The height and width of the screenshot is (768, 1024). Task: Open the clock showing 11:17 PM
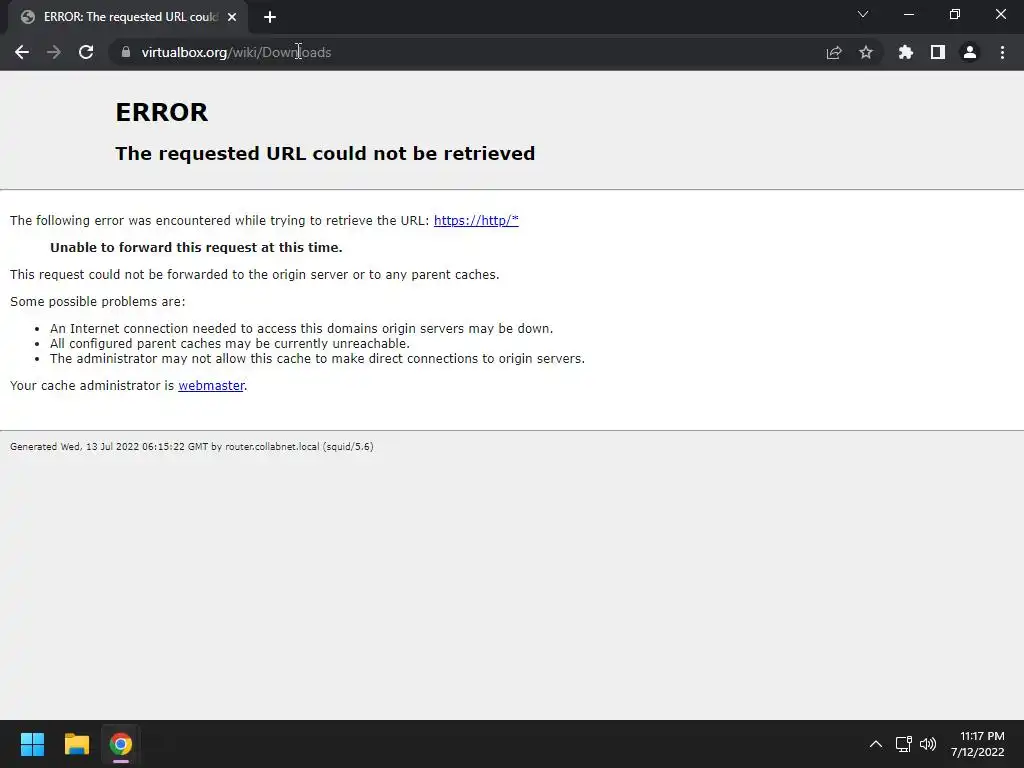pyautogui.click(x=978, y=744)
